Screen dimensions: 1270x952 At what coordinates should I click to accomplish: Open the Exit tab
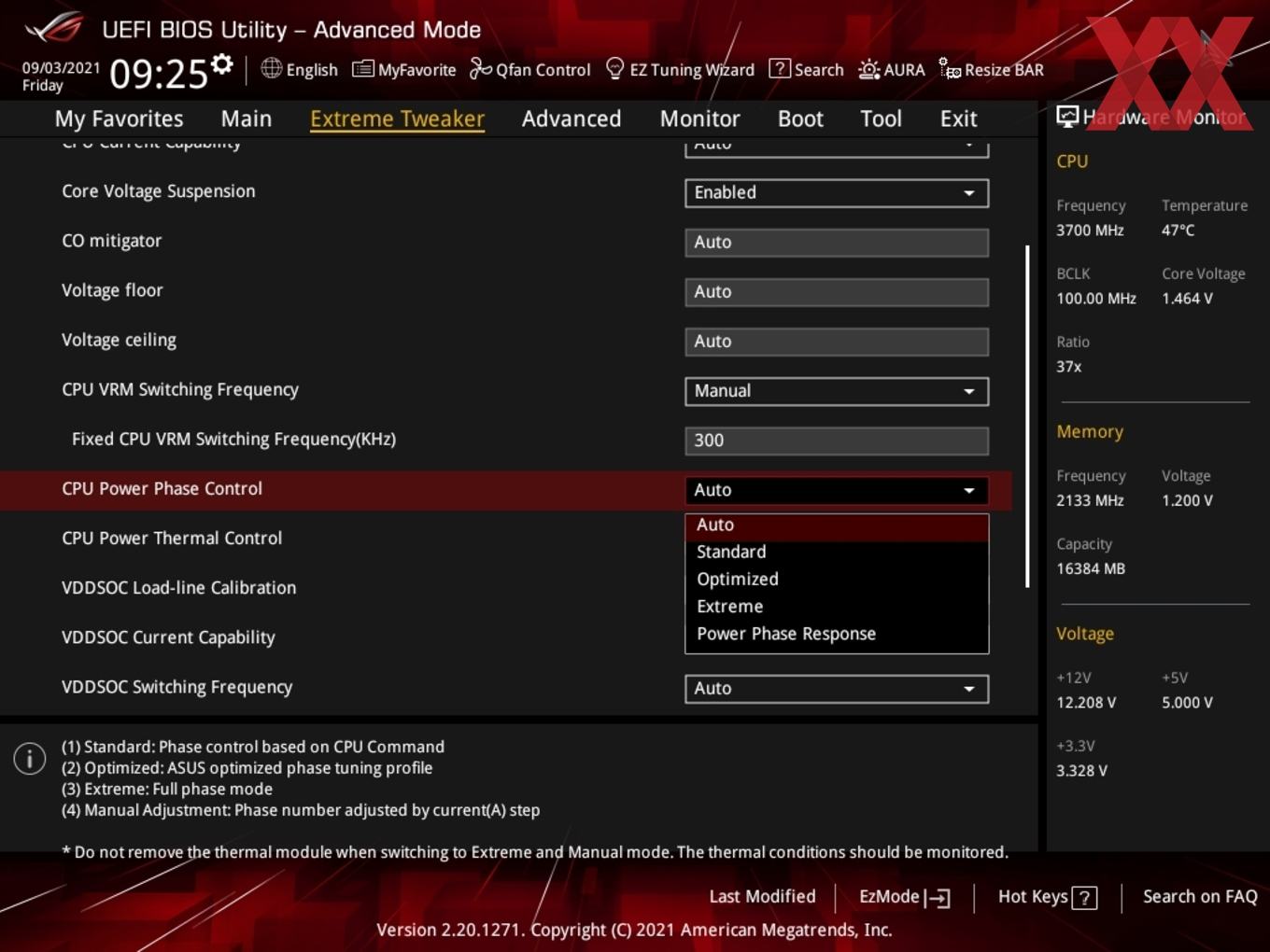(x=958, y=119)
